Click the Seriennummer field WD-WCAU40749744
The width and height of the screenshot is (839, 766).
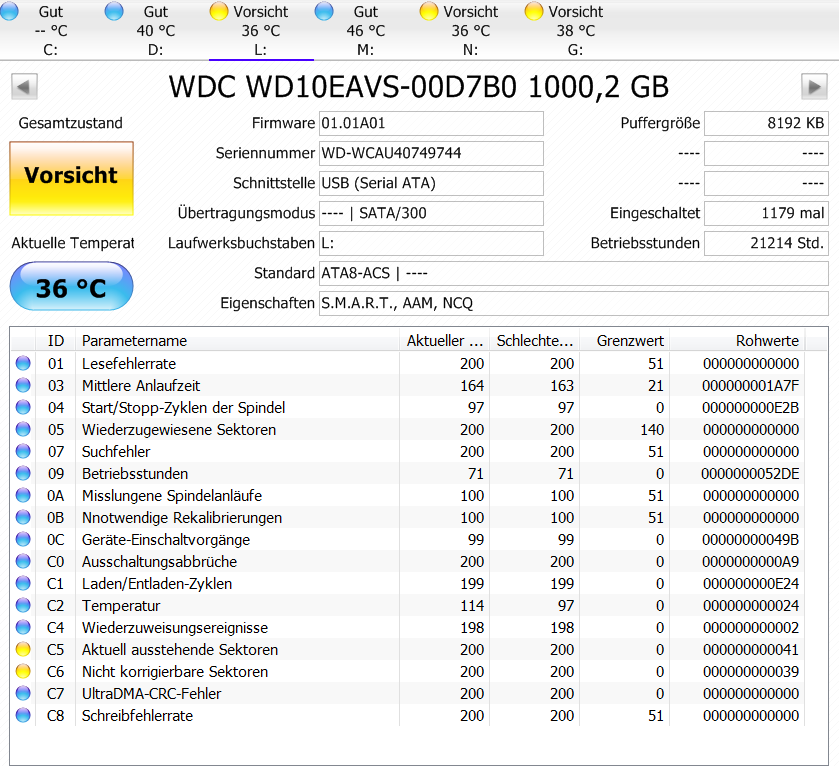tap(431, 154)
